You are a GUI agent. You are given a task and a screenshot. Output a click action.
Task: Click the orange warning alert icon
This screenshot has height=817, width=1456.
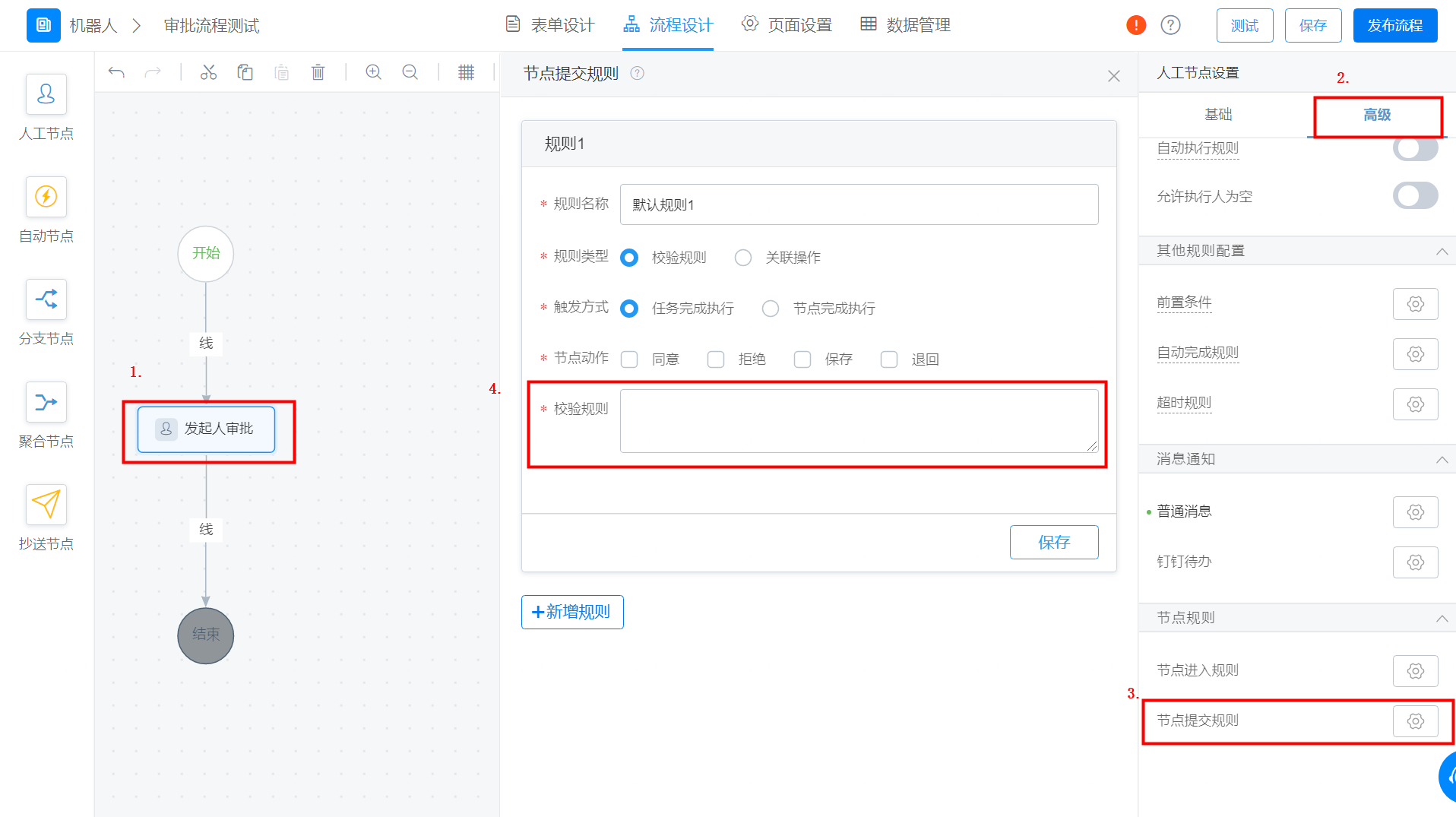coord(1136,25)
